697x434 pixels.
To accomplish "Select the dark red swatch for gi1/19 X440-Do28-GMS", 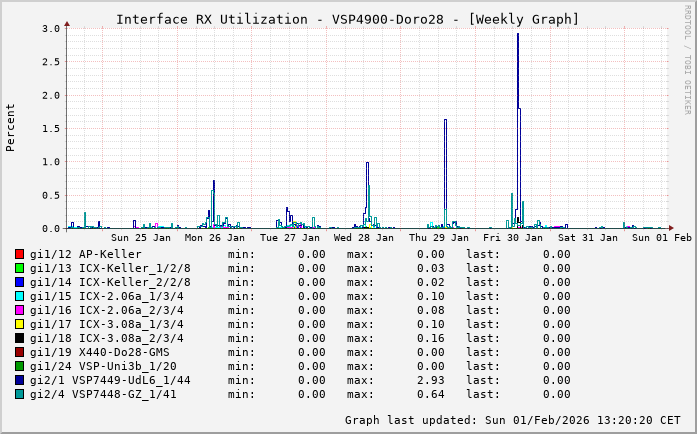I will (x=20, y=352).
